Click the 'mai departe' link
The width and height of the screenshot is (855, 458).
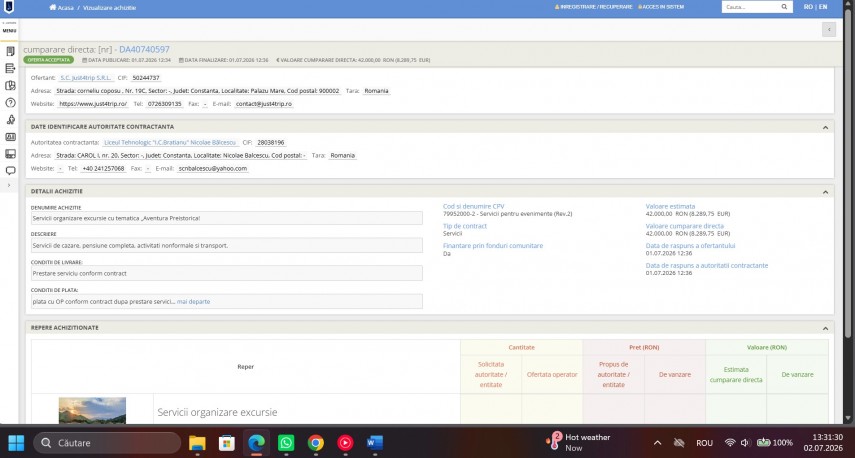tap(193, 302)
